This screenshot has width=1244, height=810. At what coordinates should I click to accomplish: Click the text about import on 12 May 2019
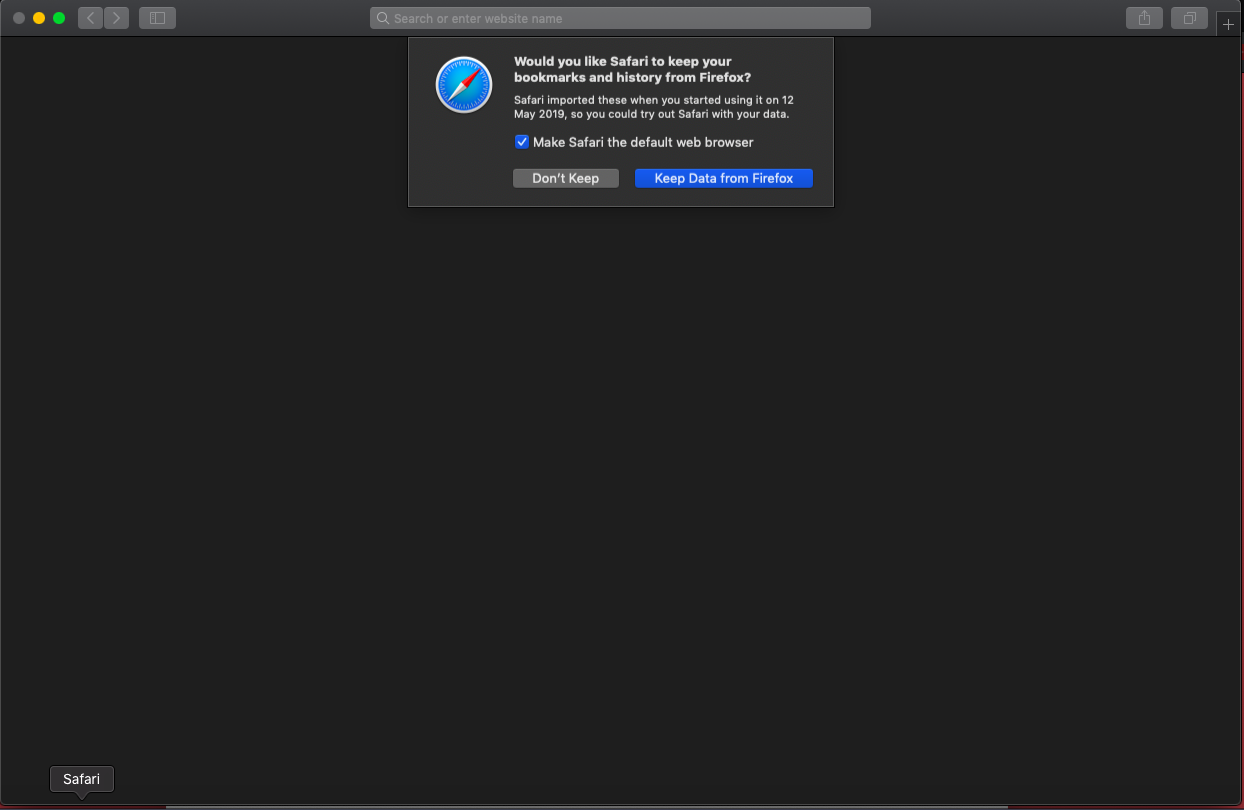[x=654, y=107]
